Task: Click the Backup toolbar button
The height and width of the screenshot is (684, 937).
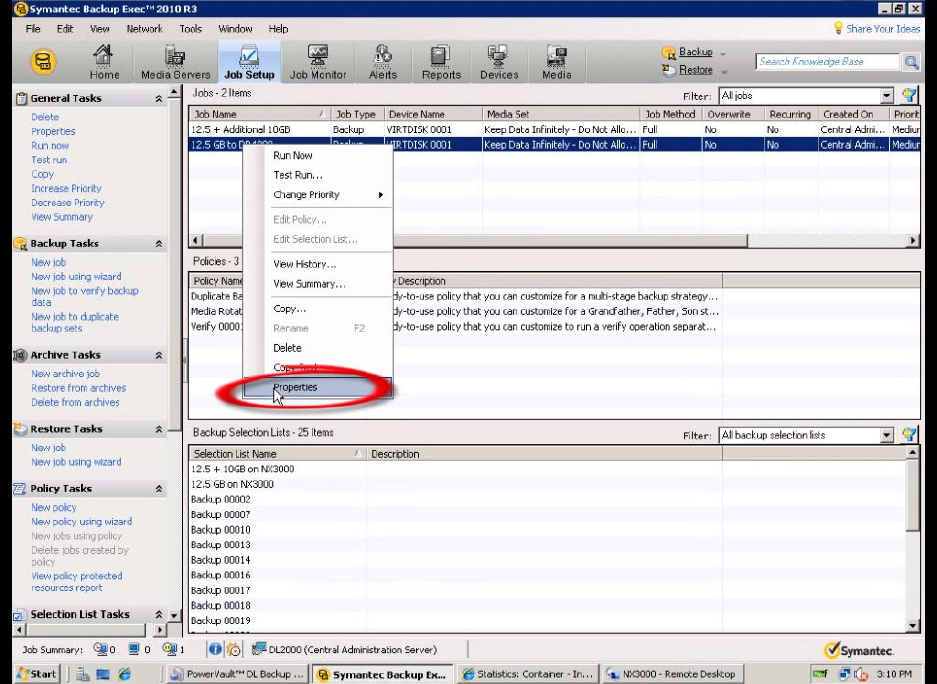Action: (x=688, y=52)
